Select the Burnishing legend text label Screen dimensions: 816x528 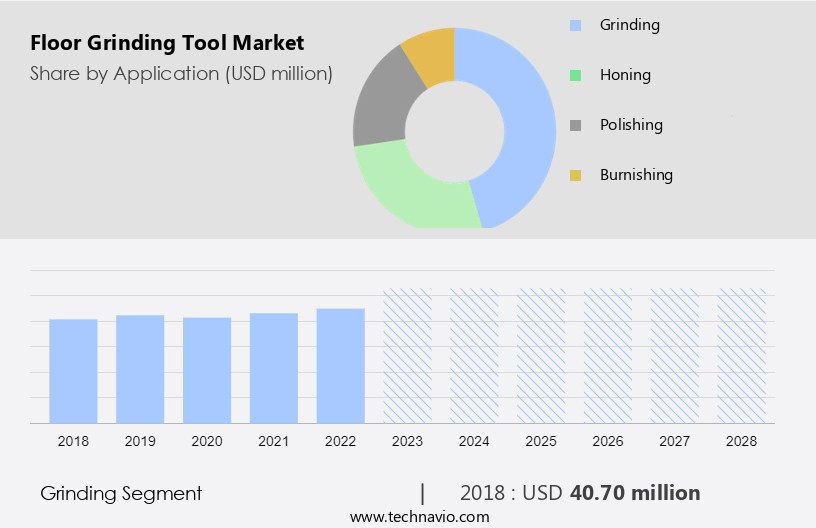click(x=636, y=175)
